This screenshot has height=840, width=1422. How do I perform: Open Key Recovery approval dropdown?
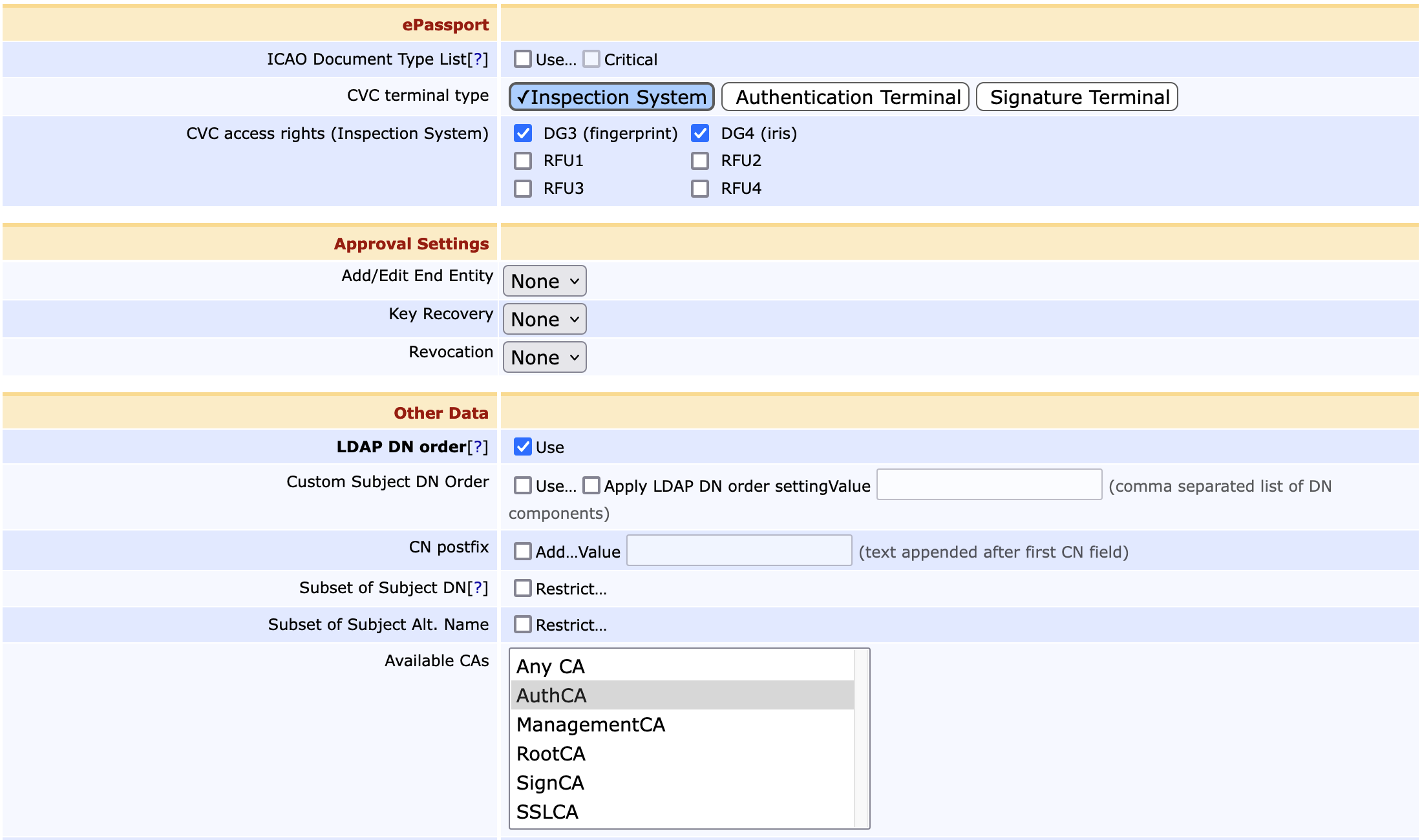[x=544, y=319]
